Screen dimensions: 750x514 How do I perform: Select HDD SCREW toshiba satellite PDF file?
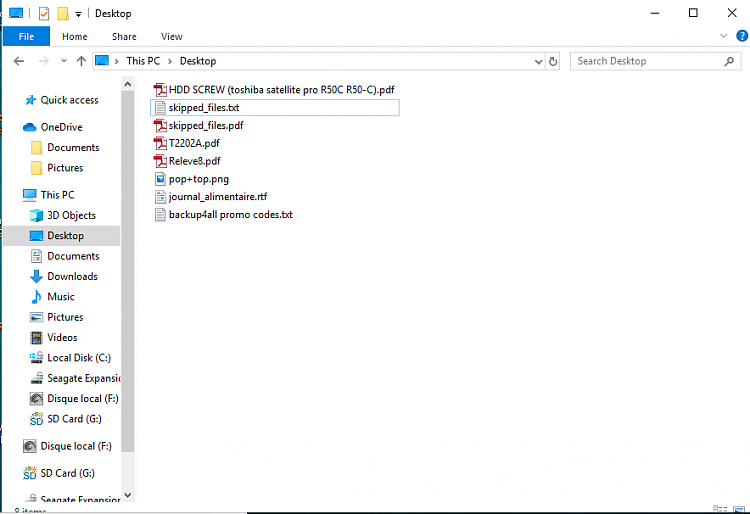(x=275, y=90)
